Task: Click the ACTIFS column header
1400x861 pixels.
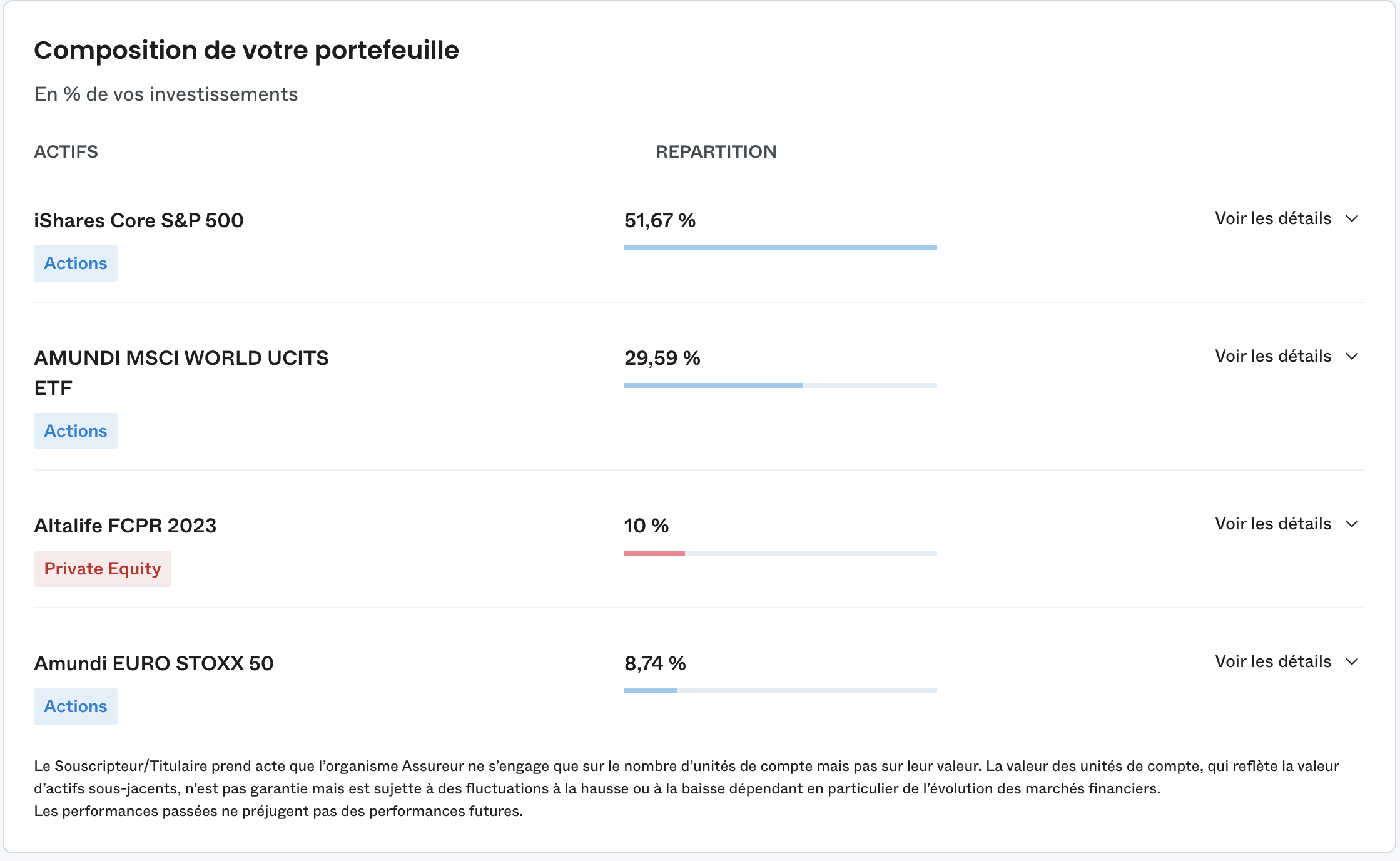Action: click(66, 151)
